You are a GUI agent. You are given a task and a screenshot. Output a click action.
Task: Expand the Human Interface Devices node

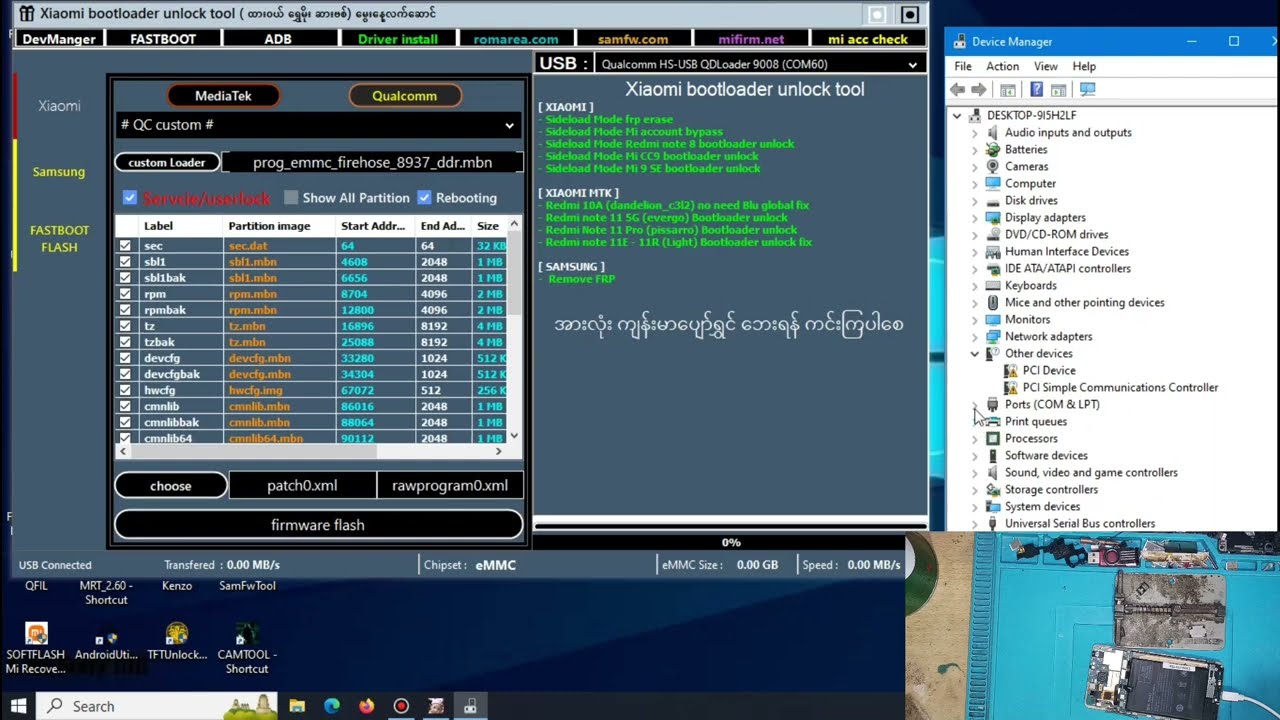[x=975, y=251]
